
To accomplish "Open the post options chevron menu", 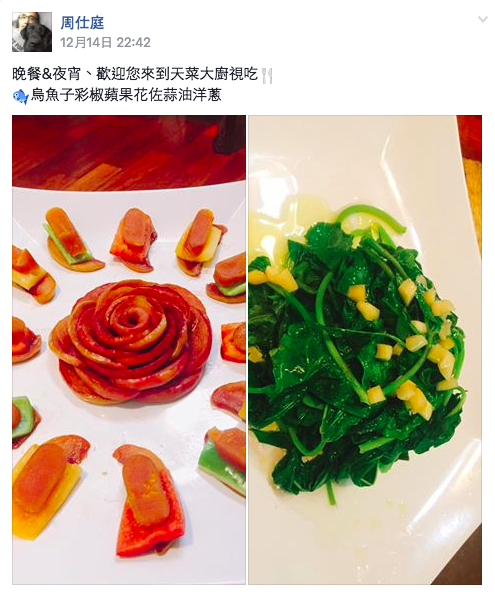I will 482,19.
